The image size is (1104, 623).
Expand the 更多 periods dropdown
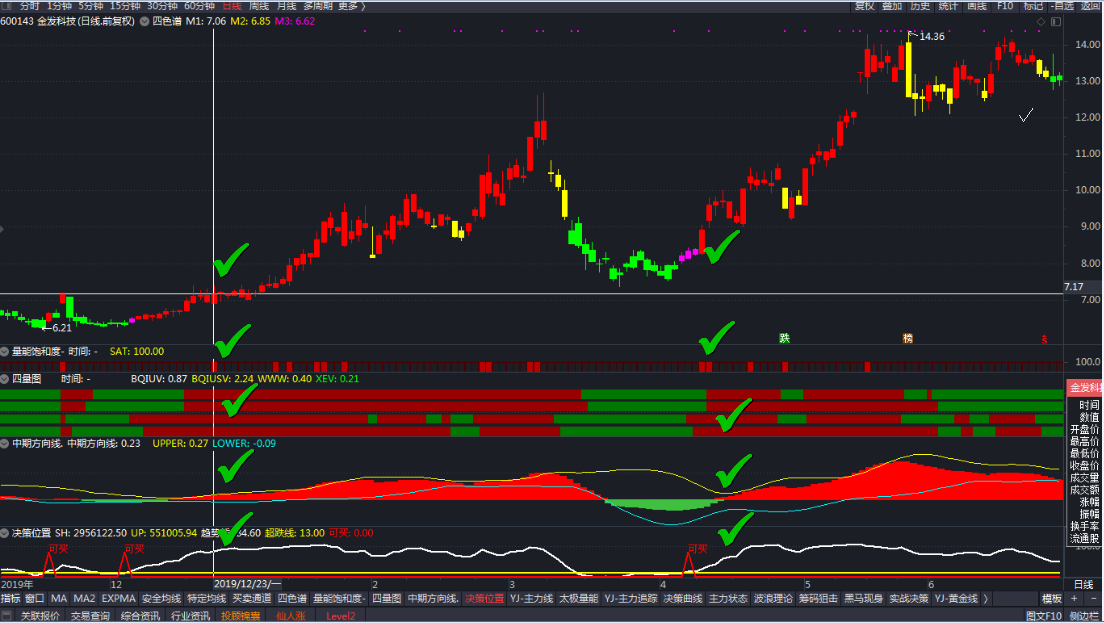[x=350, y=6]
